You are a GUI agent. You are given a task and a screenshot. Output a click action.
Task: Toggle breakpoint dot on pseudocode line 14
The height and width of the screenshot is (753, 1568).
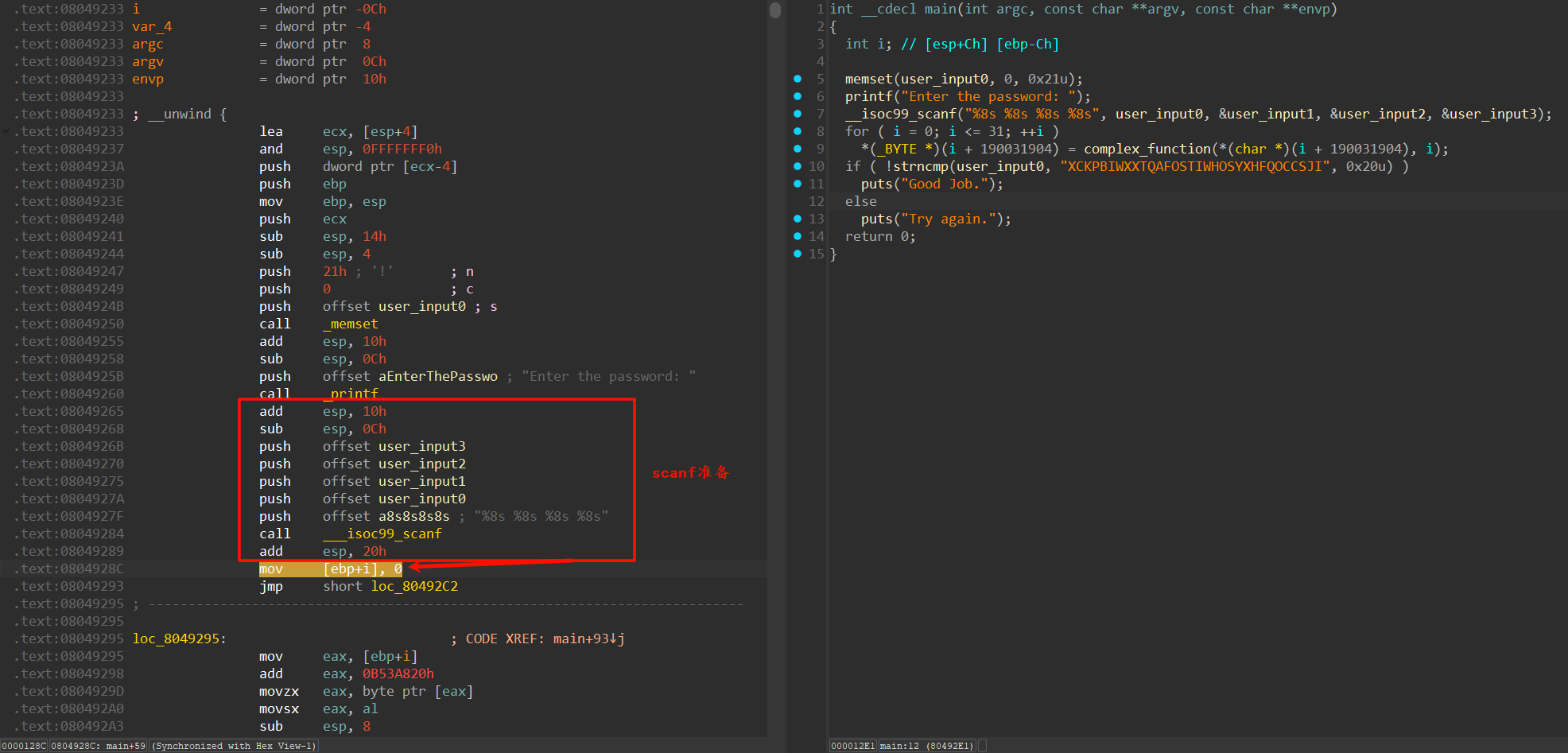coord(798,236)
